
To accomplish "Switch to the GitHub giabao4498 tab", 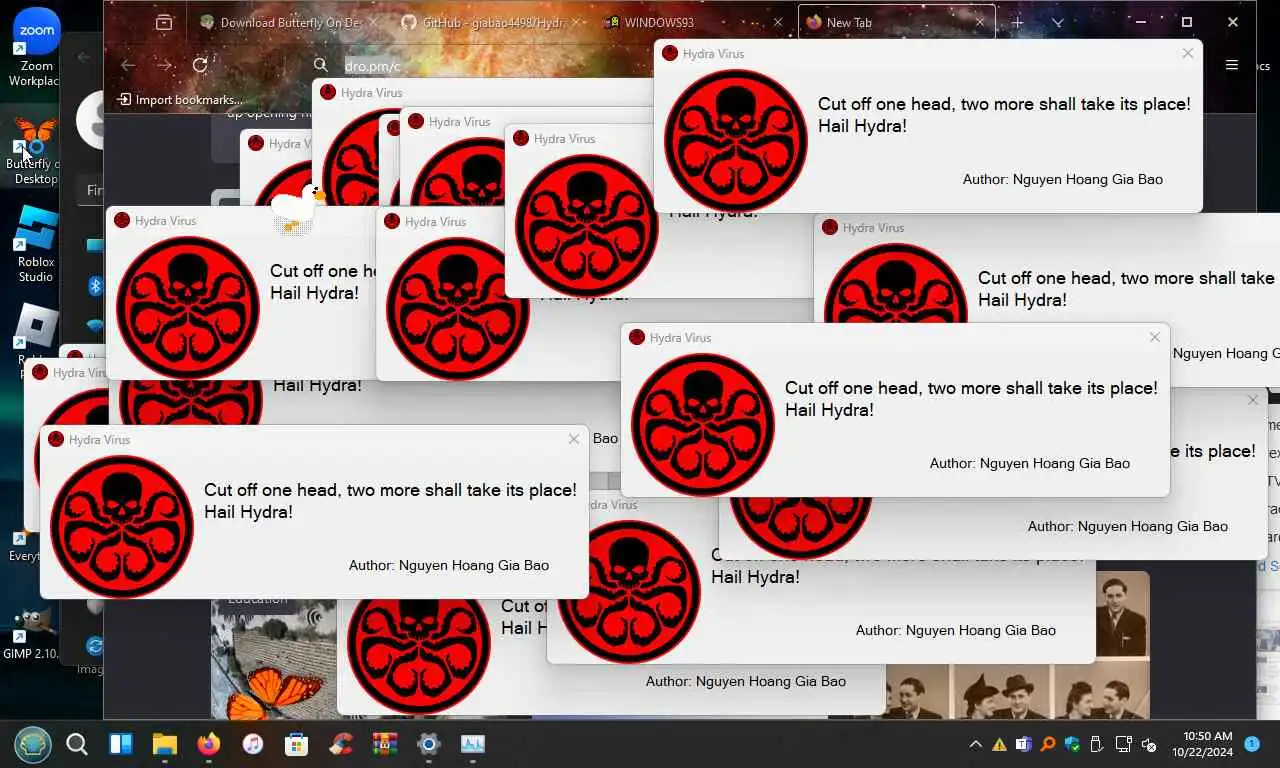I will [491, 22].
